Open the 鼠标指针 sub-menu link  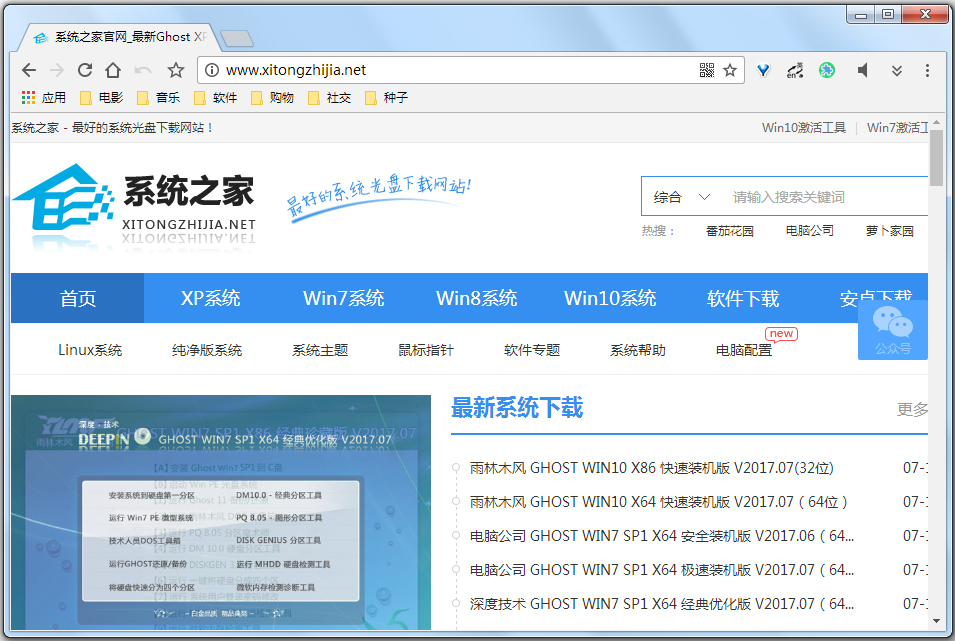[x=426, y=350]
